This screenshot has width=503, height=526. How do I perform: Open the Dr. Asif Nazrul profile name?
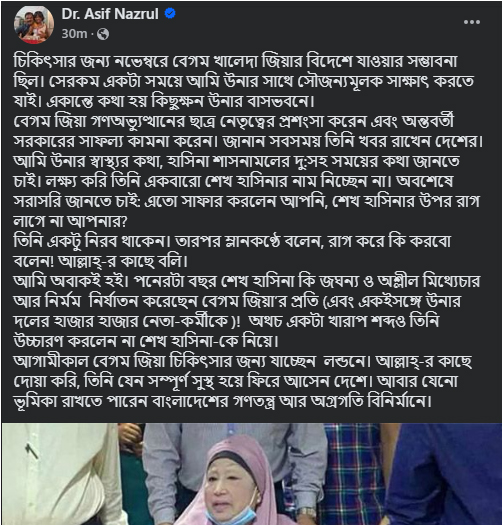tap(110, 14)
